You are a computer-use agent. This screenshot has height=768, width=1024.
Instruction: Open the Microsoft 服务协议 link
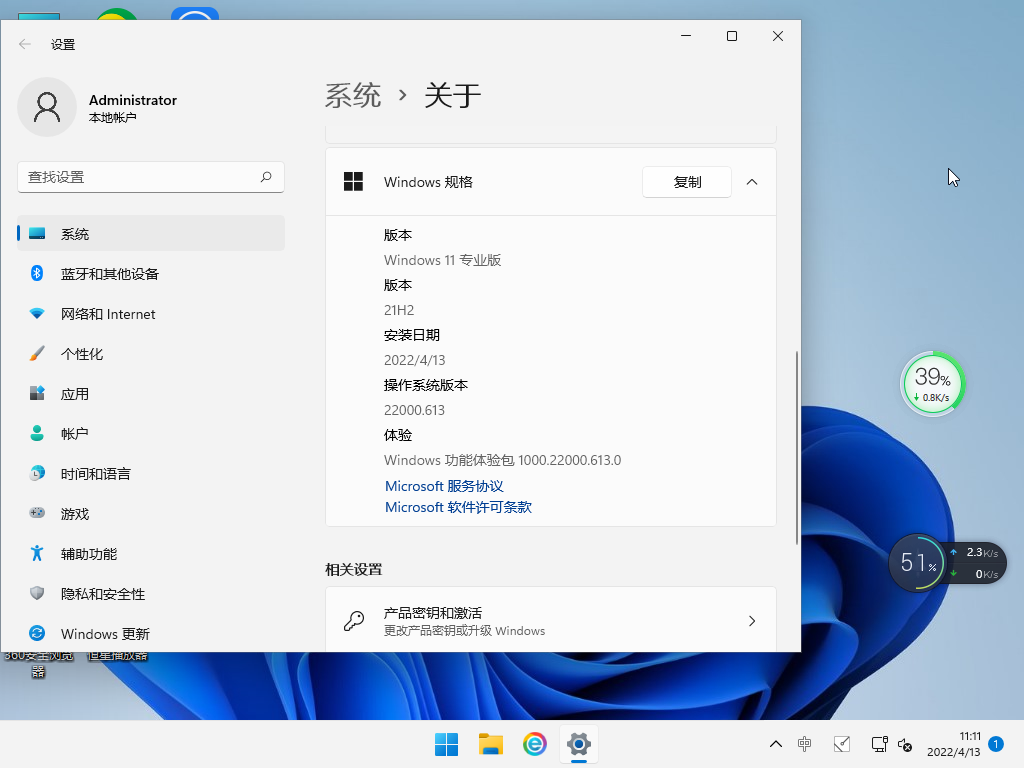point(443,486)
